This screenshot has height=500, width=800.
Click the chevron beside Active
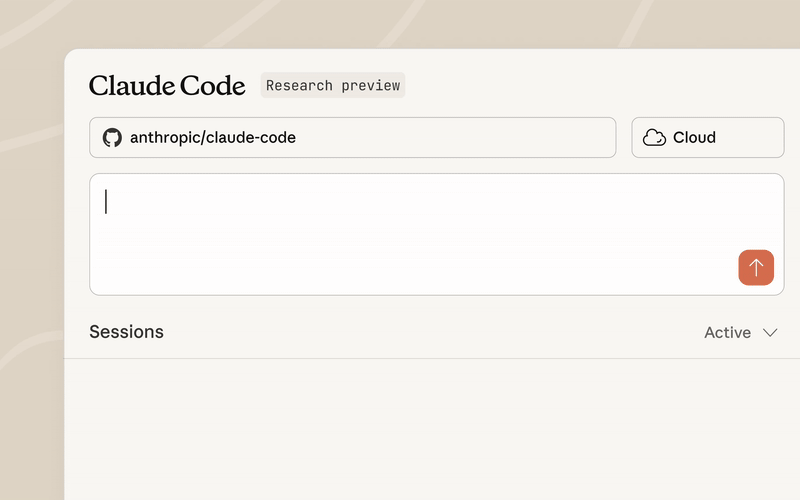[770, 333]
